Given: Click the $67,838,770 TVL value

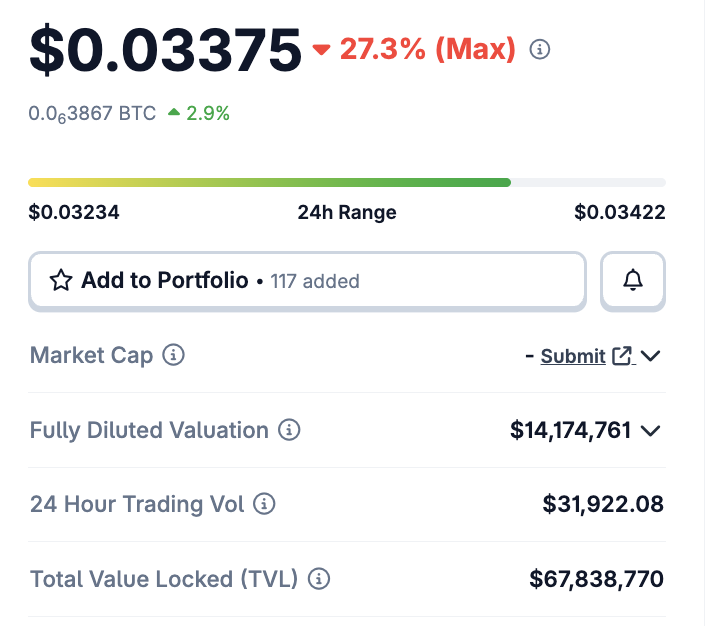Looking at the screenshot, I should click(596, 579).
